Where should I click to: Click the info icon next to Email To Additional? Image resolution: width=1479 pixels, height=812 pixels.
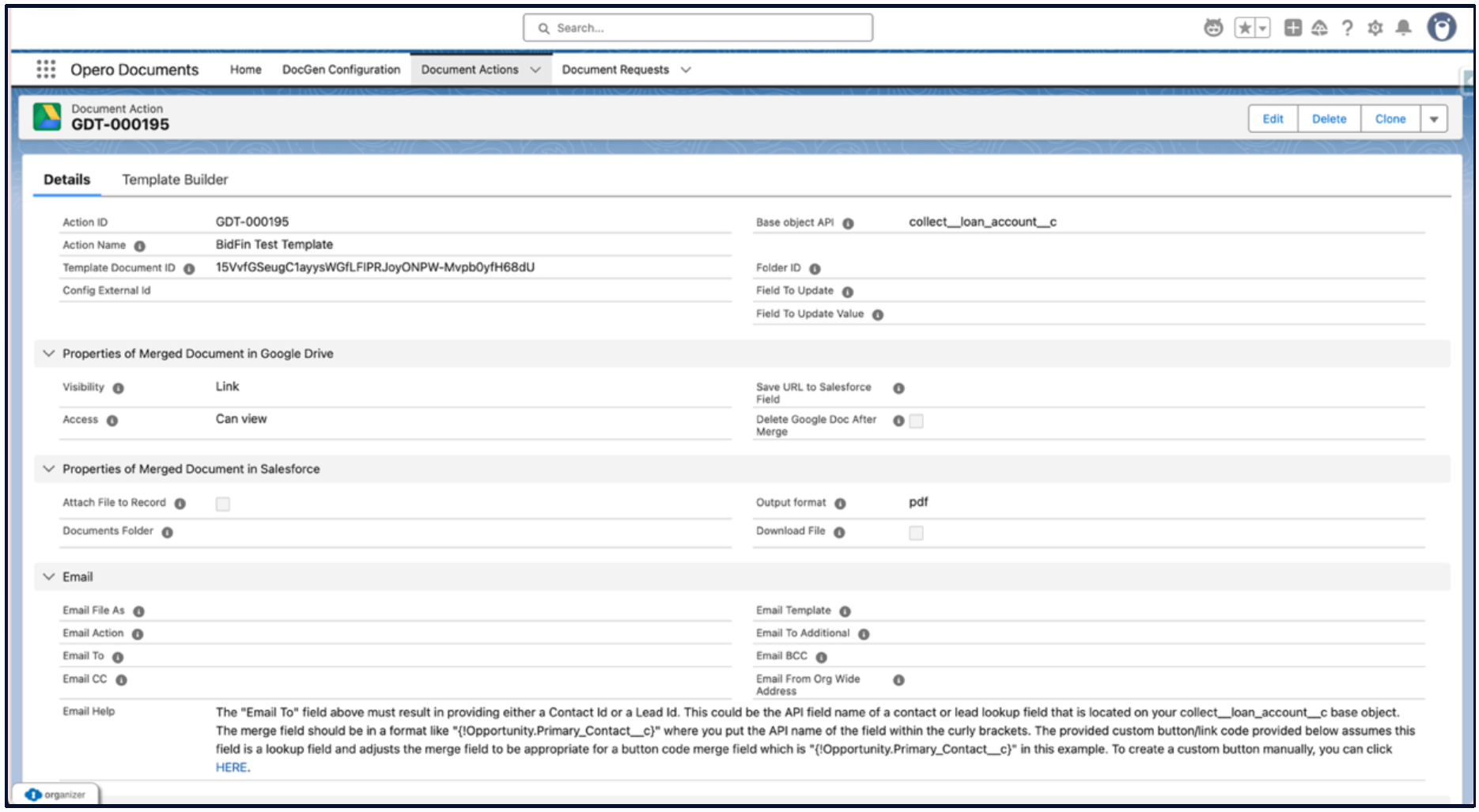pyautogui.click(x=864, y=634)
